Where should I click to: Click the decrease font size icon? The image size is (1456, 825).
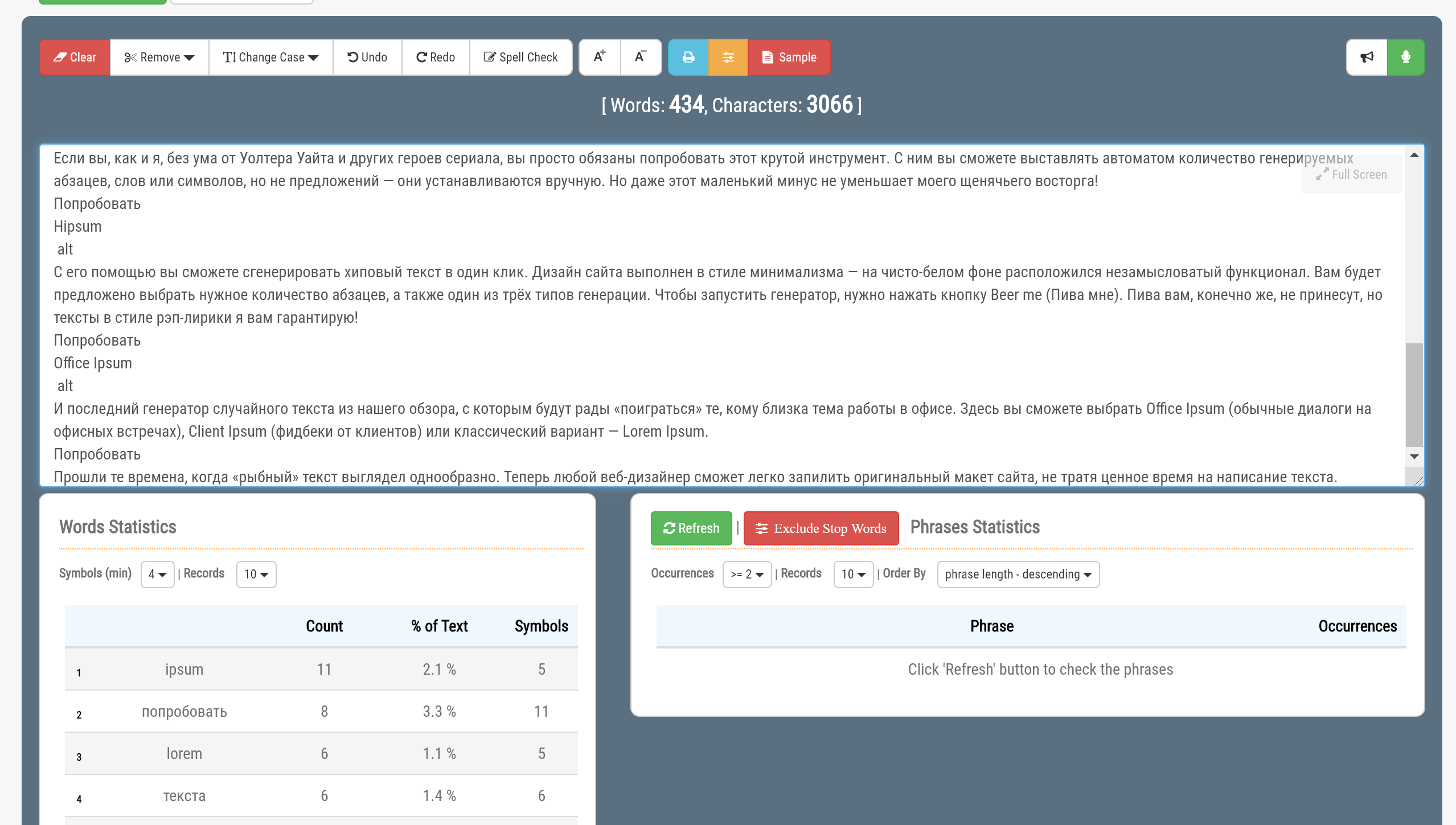(x=641, y=57)
